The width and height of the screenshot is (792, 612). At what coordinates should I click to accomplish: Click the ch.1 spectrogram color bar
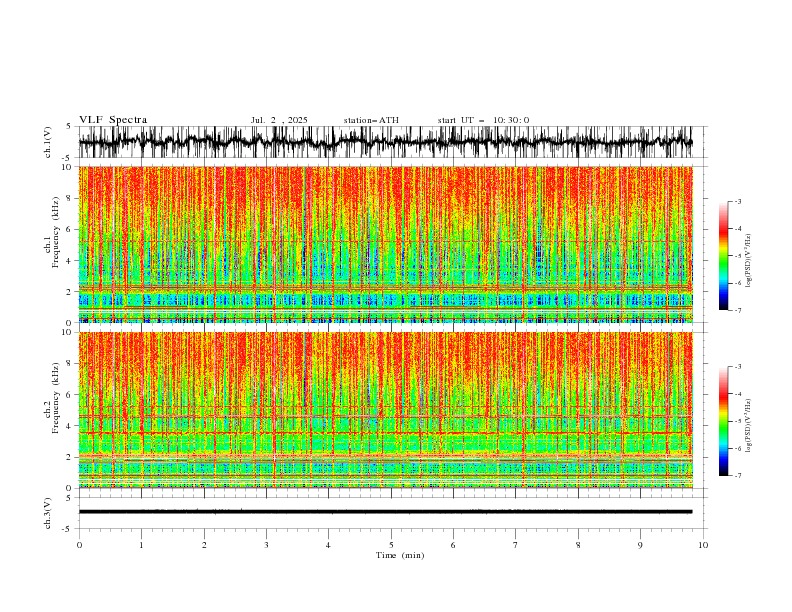coord(723,256)
